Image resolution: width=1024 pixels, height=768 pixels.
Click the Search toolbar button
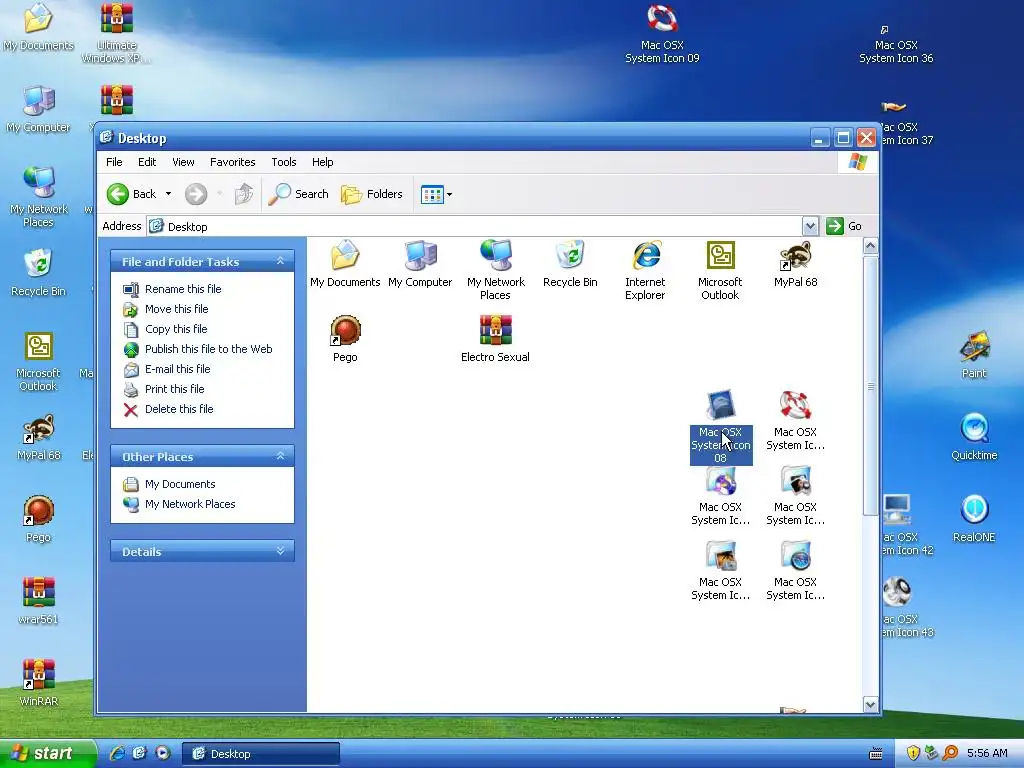pos(298,194)
